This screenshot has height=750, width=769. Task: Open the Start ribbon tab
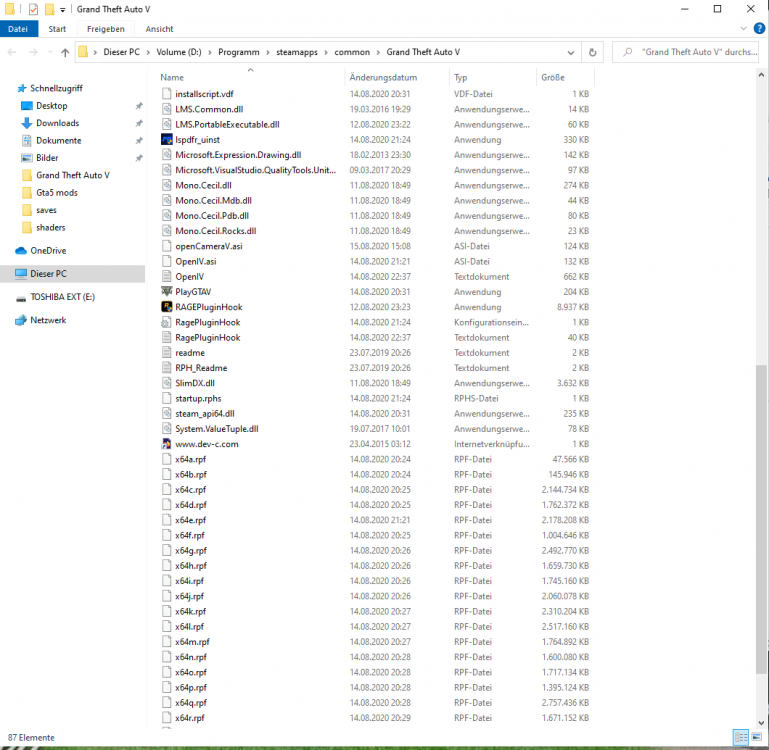[57, 29]
